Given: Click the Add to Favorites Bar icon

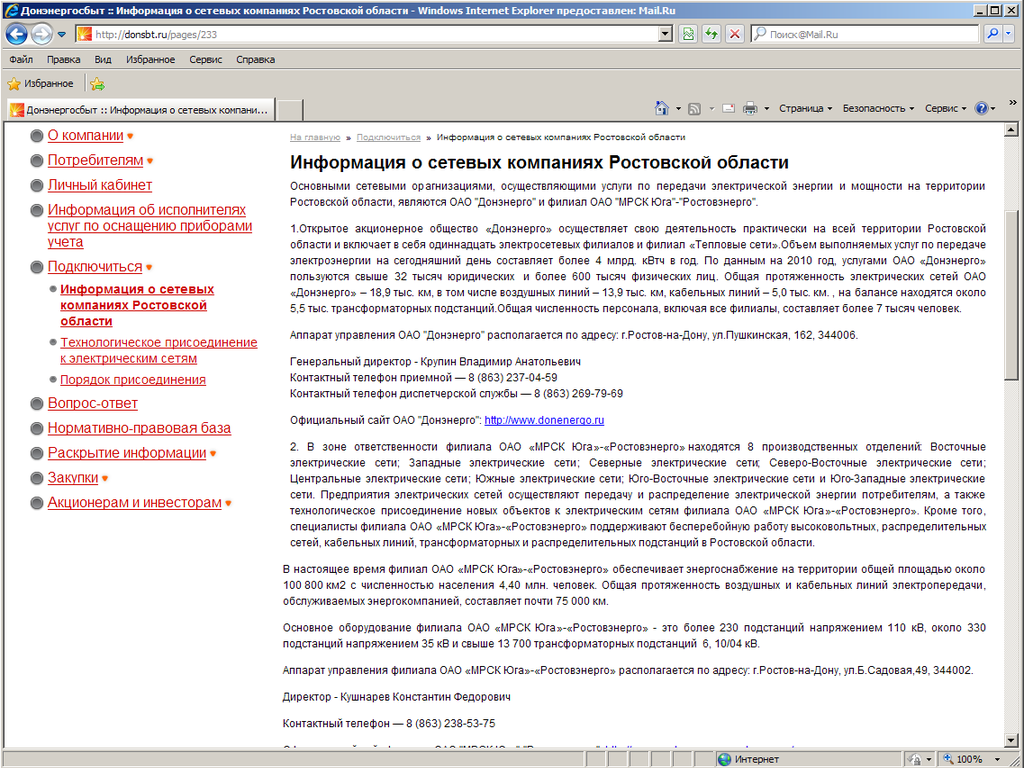Looking at the screenshot, I should pos(97,84).
